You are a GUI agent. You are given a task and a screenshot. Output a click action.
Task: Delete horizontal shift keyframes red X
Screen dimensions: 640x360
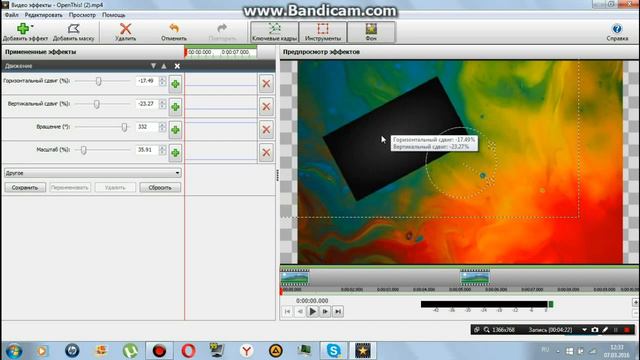266,84
